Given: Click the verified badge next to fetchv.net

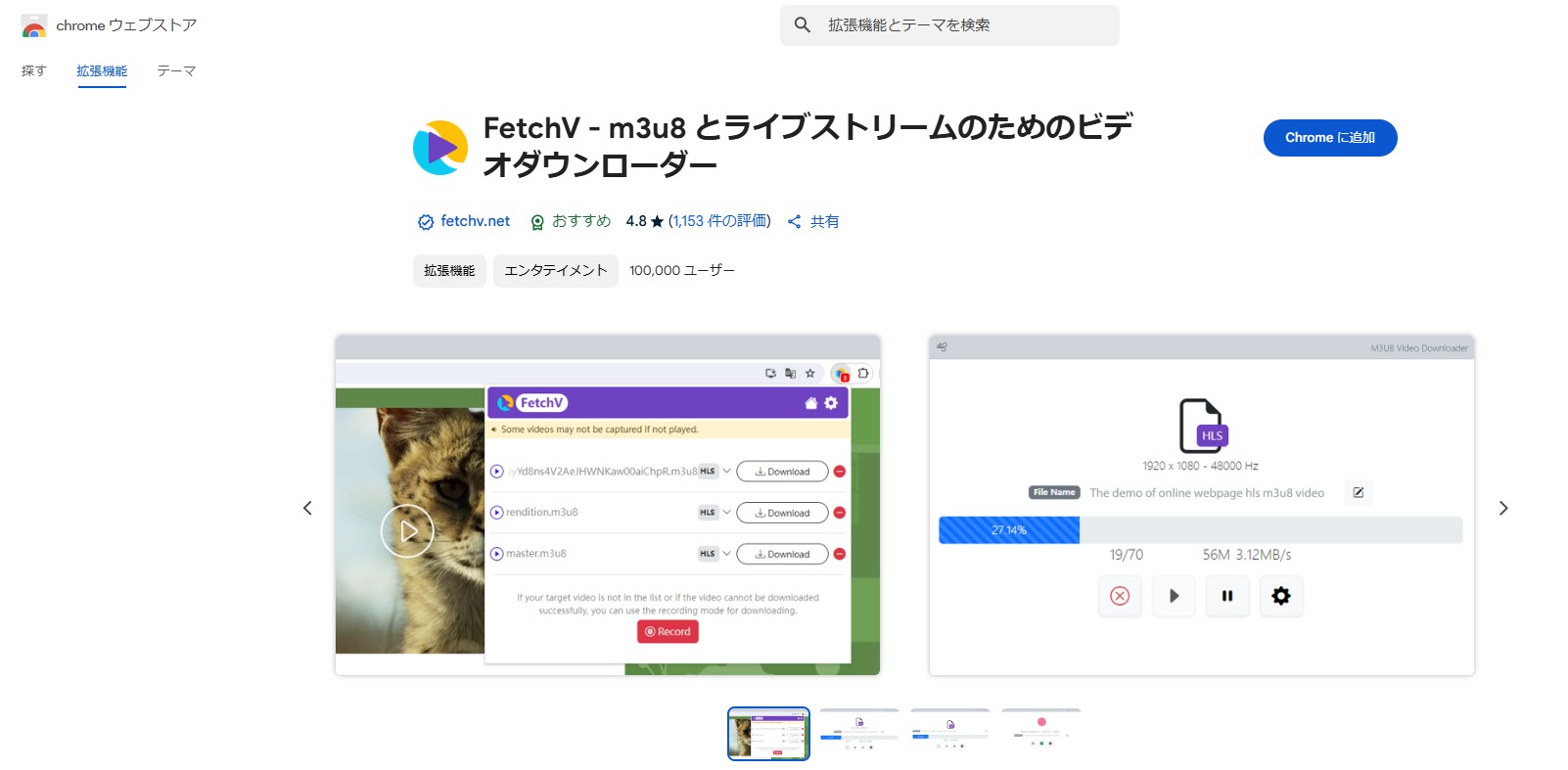Looking at the screenshot, I should 426,222.
